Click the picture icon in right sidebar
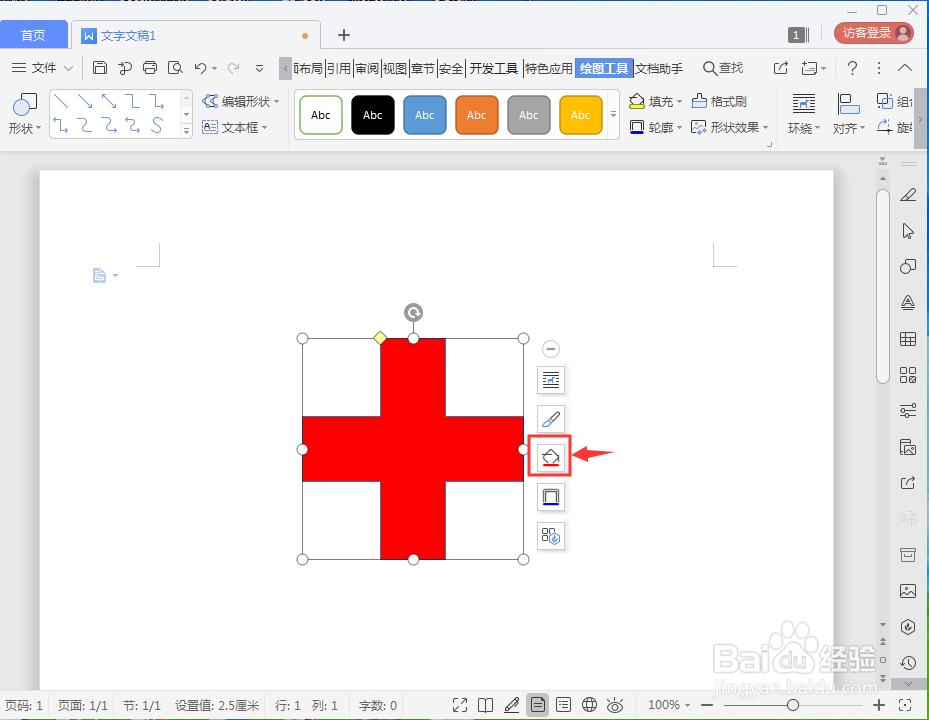 [x=908, y=591]
